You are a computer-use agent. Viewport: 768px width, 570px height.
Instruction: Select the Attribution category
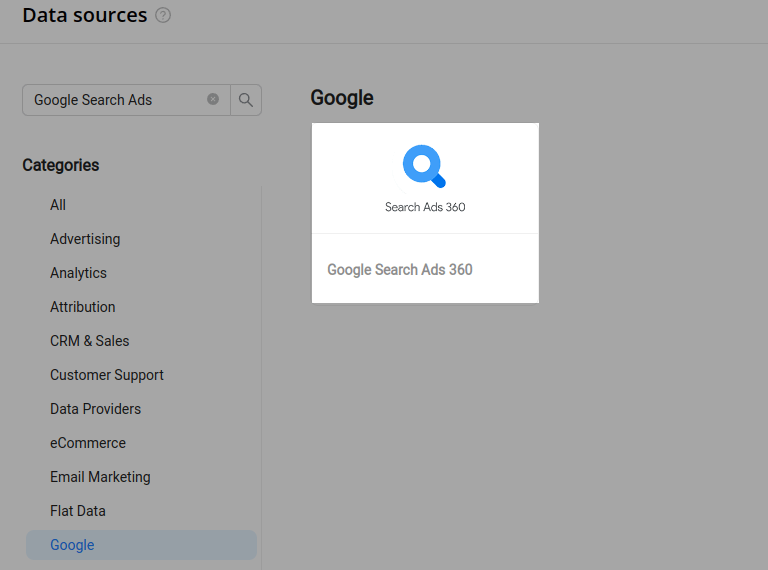[x=83, y=307]
